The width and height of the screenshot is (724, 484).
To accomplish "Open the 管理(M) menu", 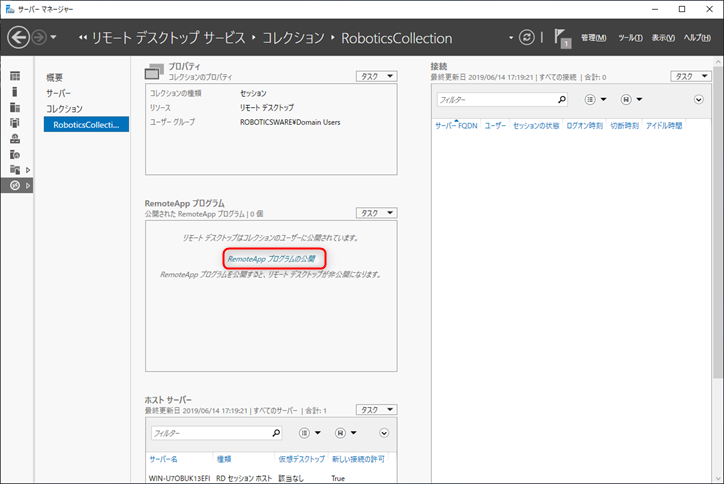I will pyautogui.click(x=594, y=38).
